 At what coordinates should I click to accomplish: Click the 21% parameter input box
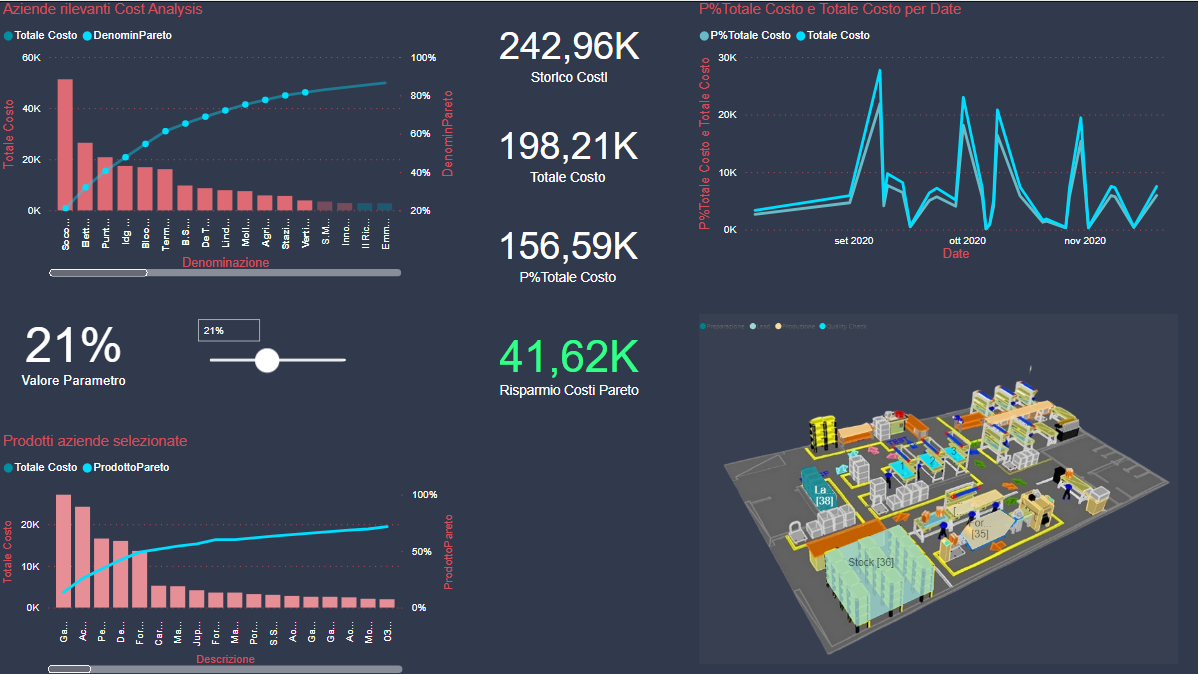pyautogui.click(x=229, y=330)
